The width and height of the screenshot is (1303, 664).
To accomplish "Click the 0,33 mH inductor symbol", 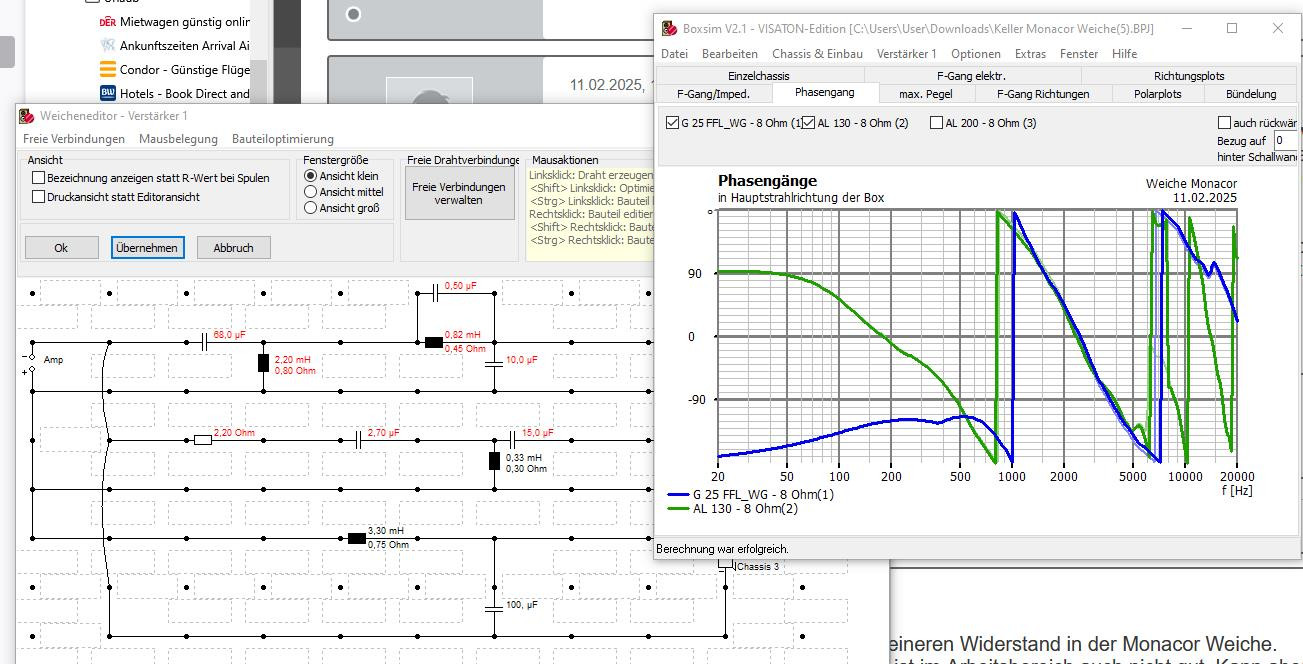I will pyautogui.click(x=494, y=460).
